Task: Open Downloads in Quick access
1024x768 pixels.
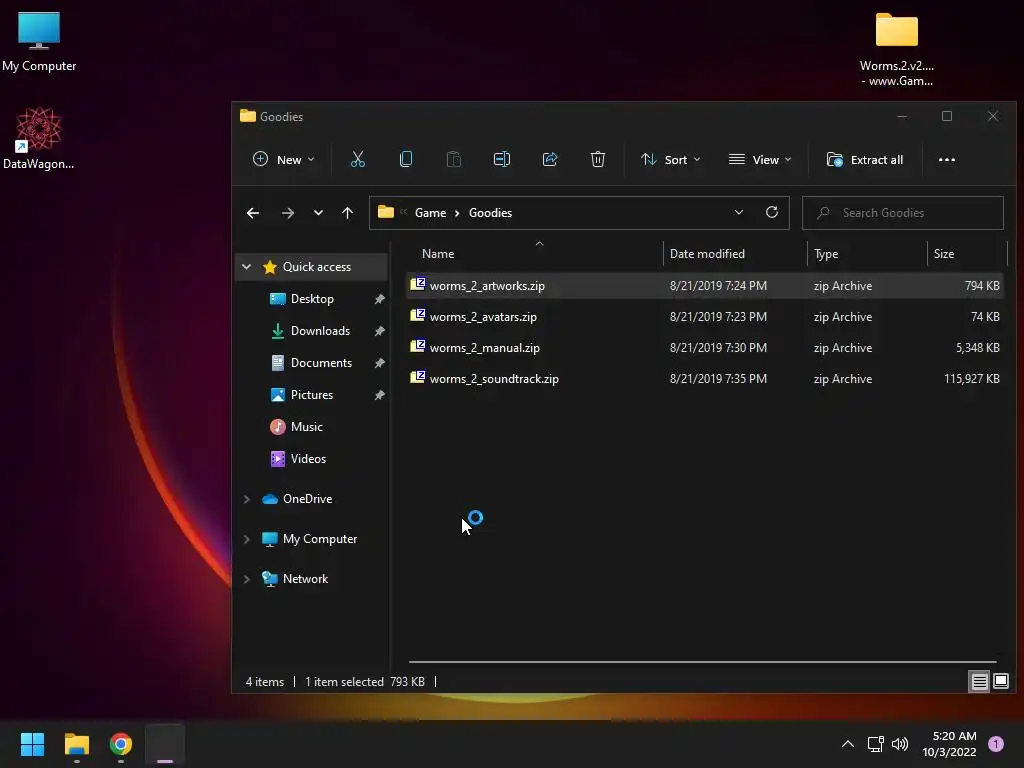Action: [320, 330]
